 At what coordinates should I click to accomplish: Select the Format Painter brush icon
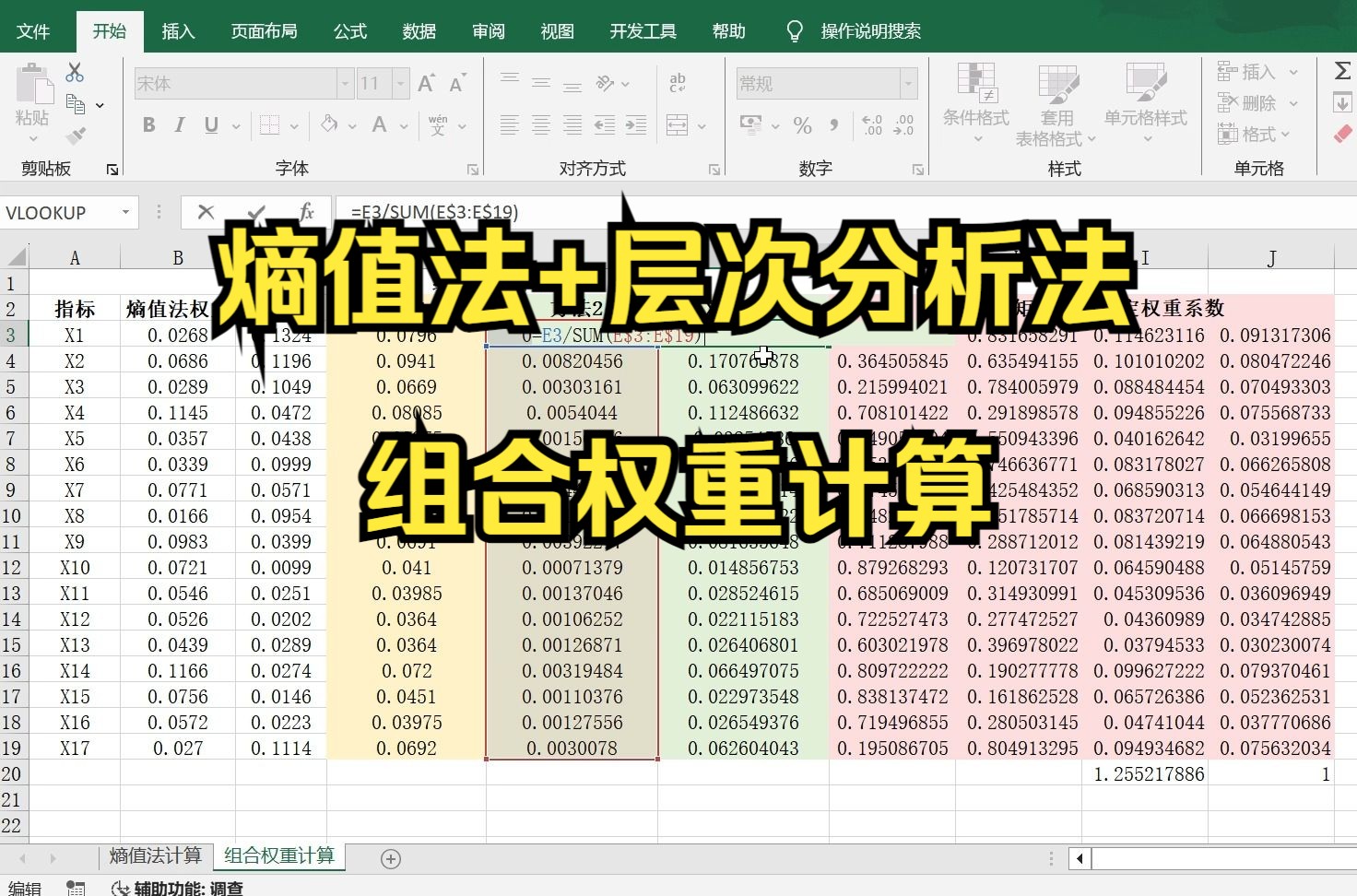click(x=76, y=136)
